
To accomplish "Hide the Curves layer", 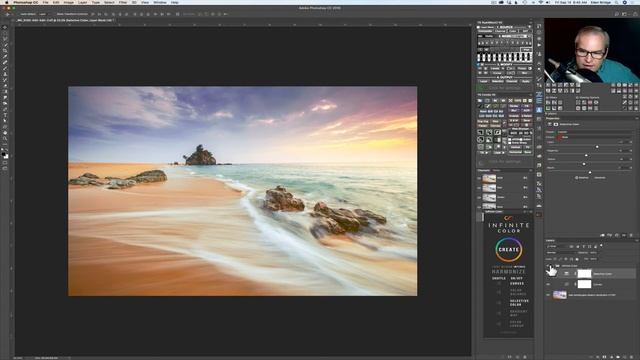I will pos(548,284).
